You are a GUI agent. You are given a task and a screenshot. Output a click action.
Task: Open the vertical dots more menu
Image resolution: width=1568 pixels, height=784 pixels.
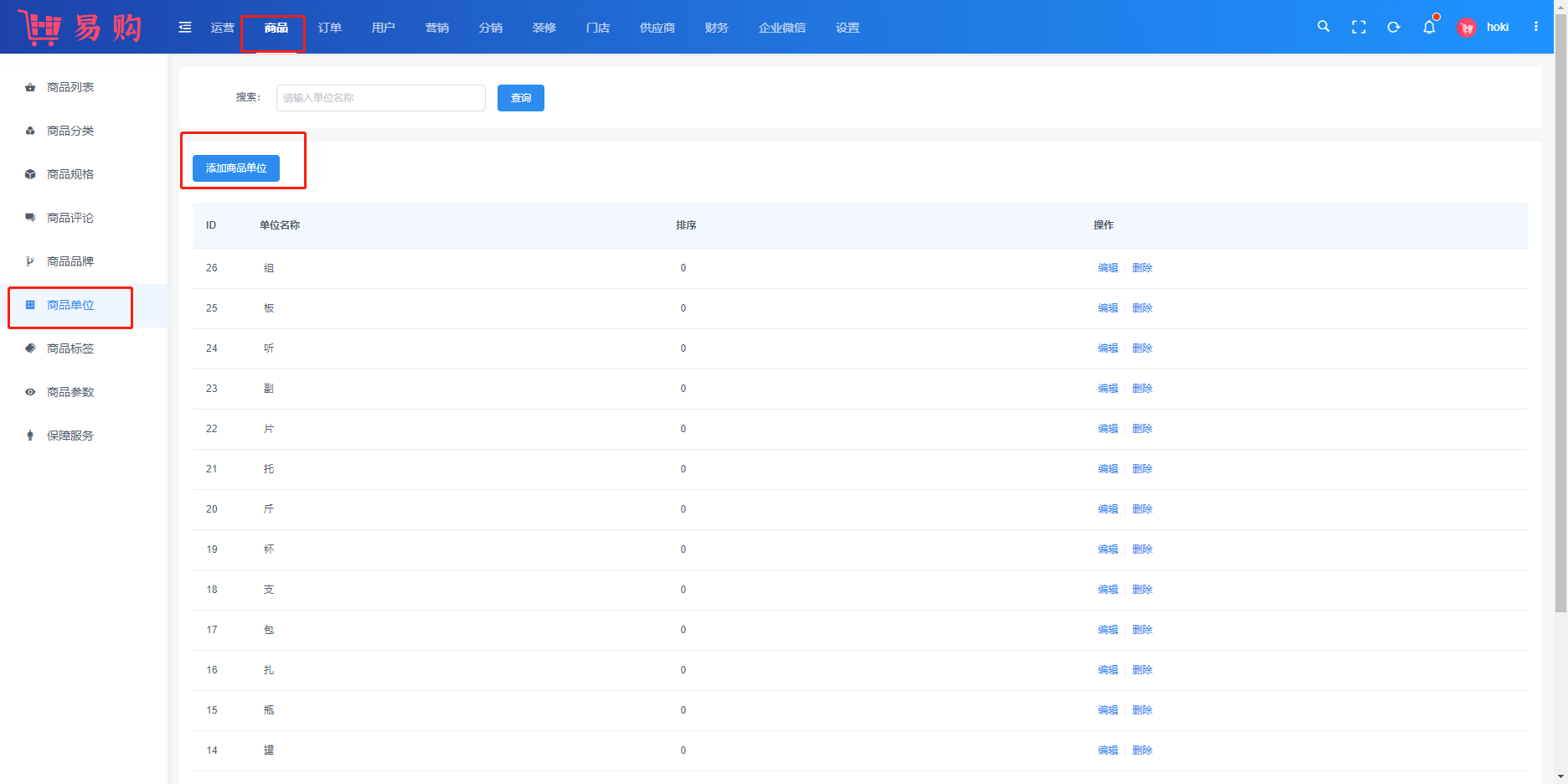pyautogui.click(x=1536, y=27)
